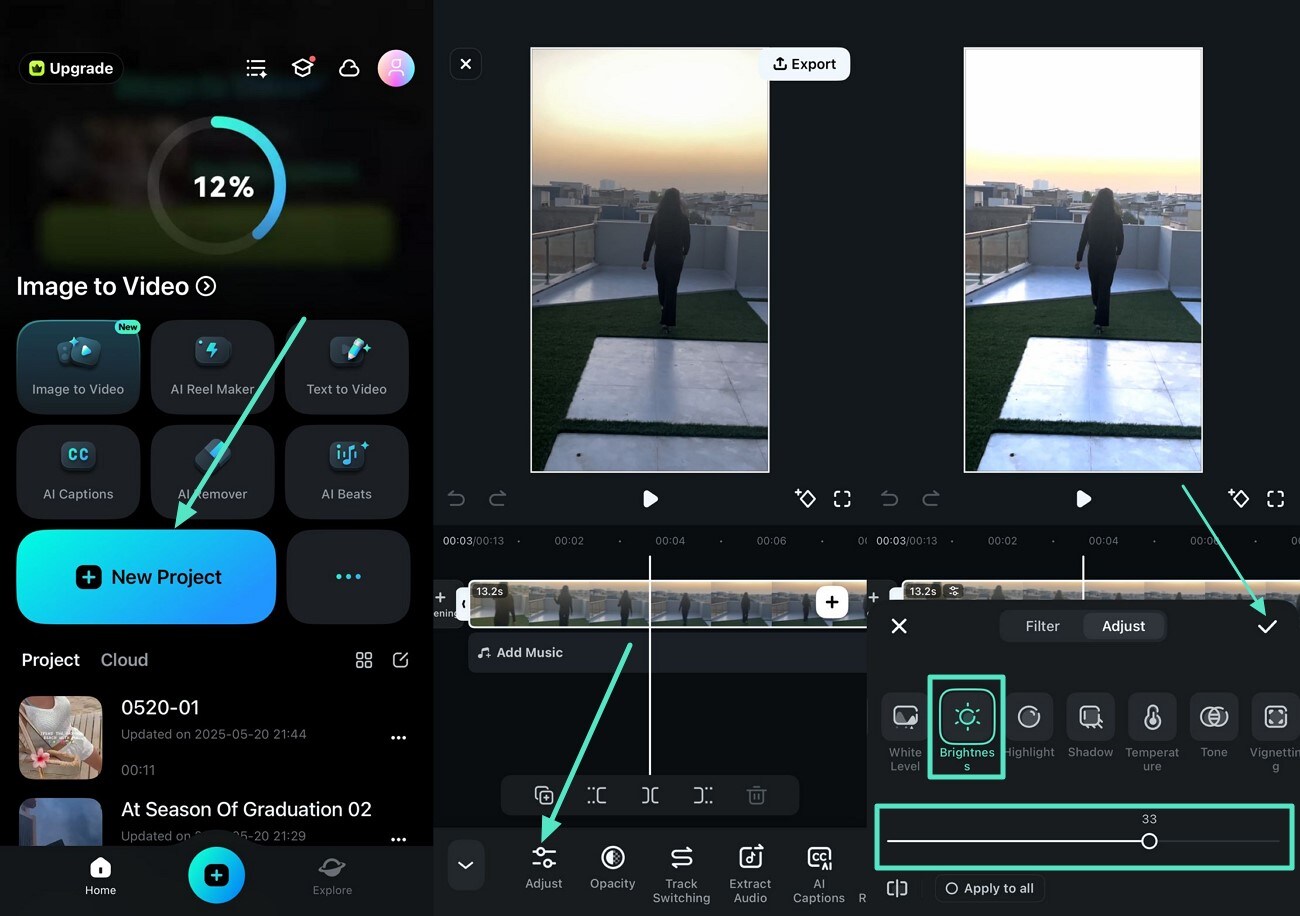Enable the Apply to all option

pos(990,888)
